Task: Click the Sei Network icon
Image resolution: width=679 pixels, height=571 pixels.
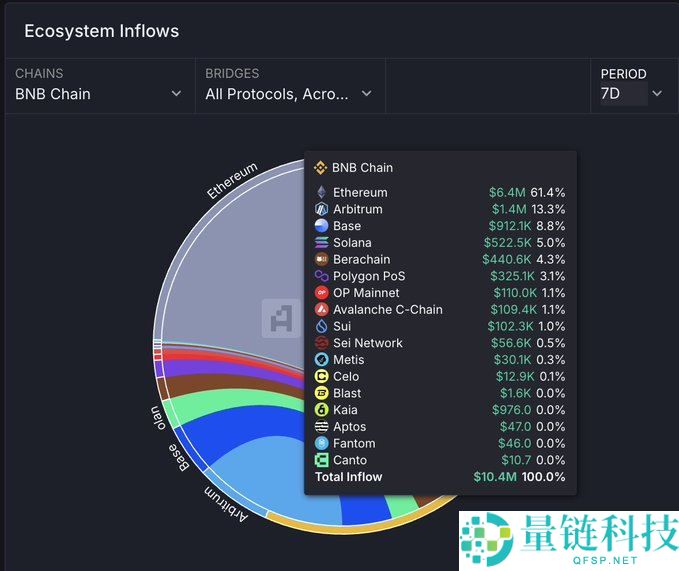Action: tap(321, 343)
